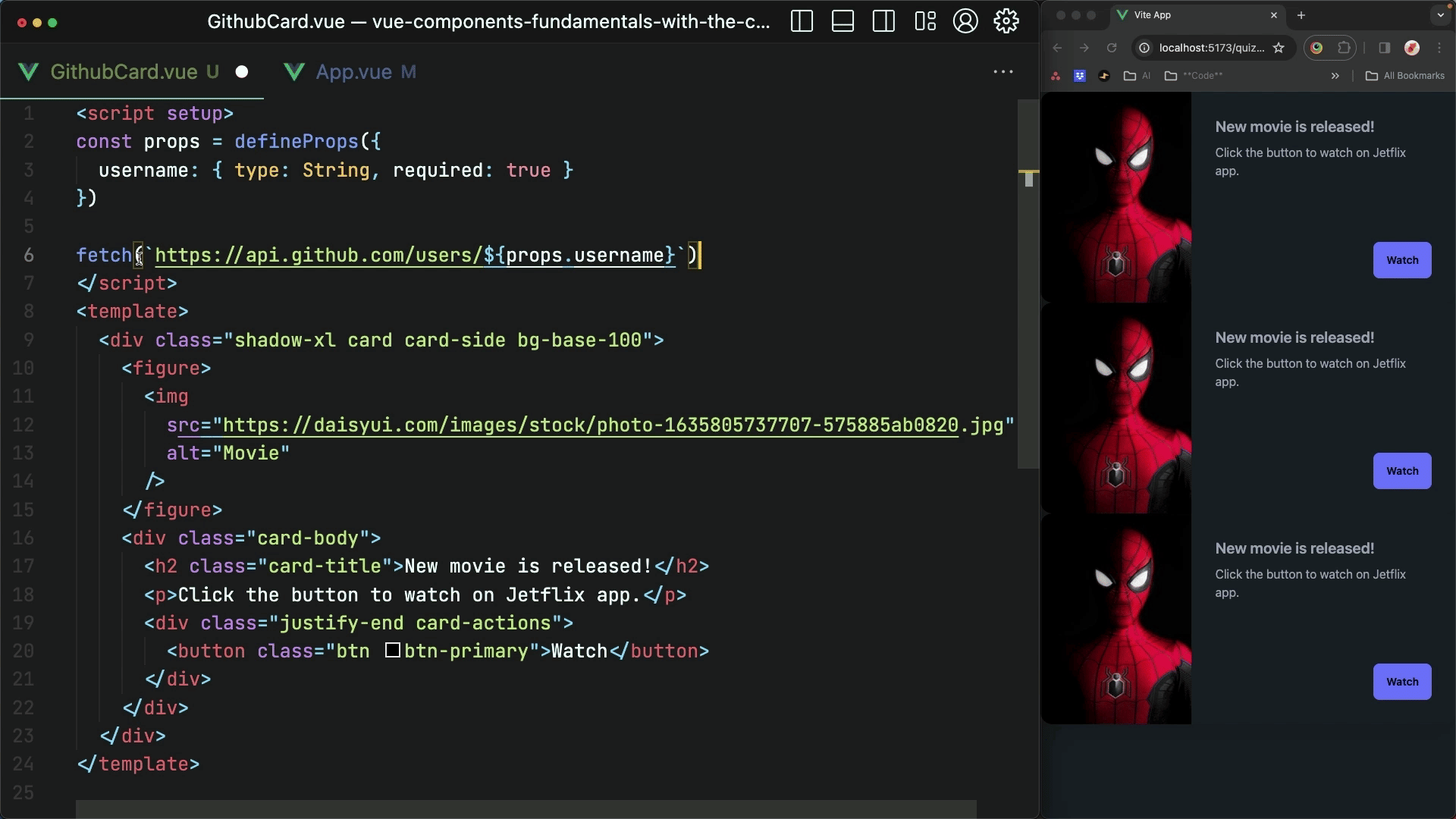Open the browser tab search dropdown

pos(1441,15)
